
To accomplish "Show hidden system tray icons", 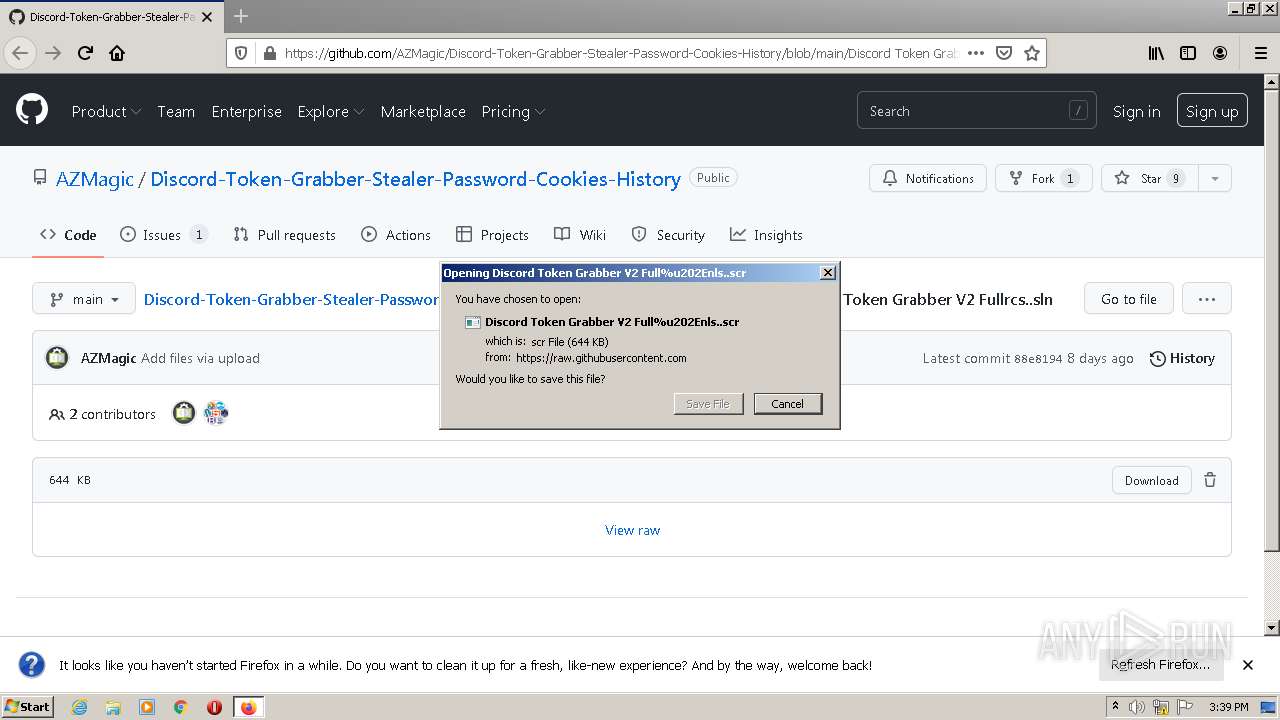I will tap(1115, 707).
